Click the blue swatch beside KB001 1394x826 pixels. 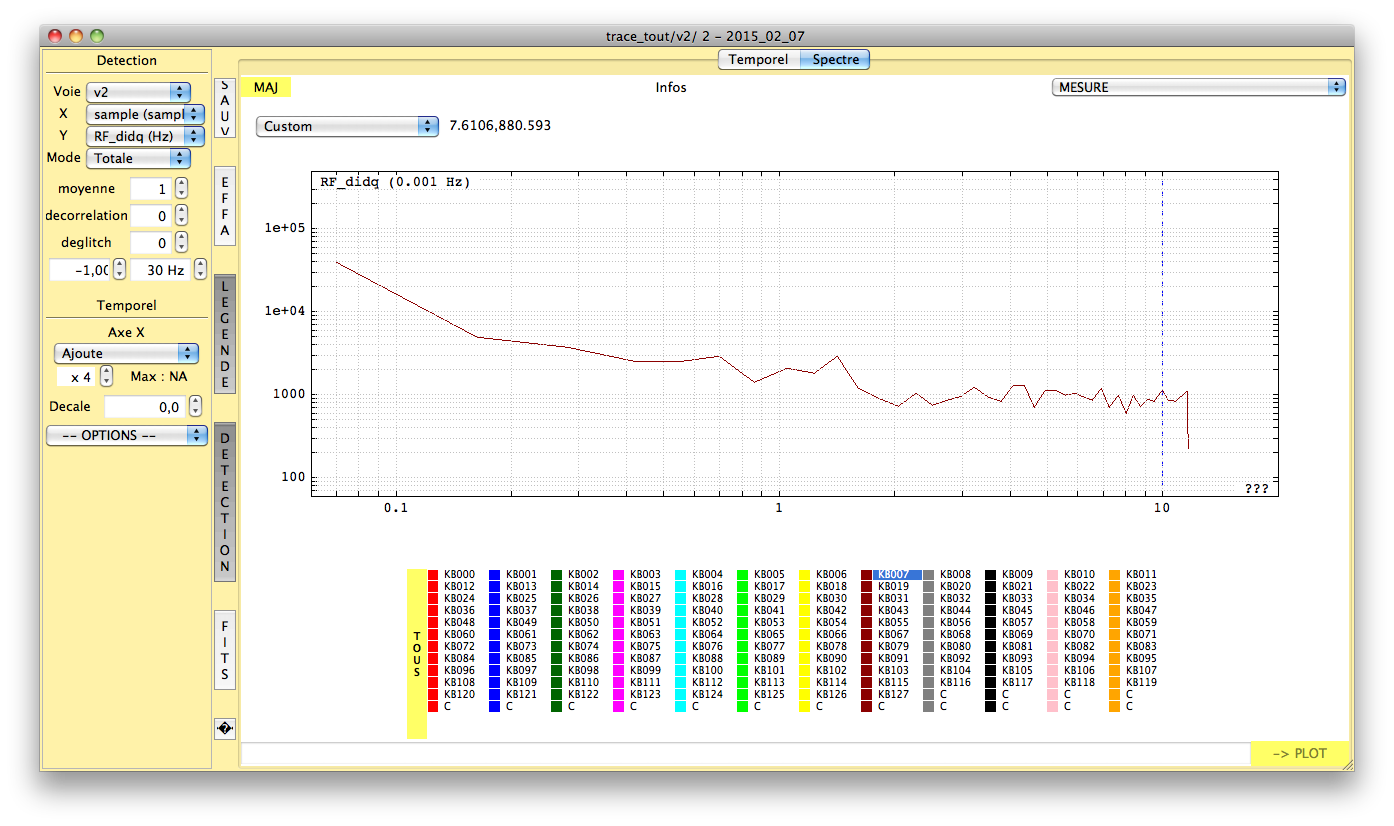click(x=495, y=575)
